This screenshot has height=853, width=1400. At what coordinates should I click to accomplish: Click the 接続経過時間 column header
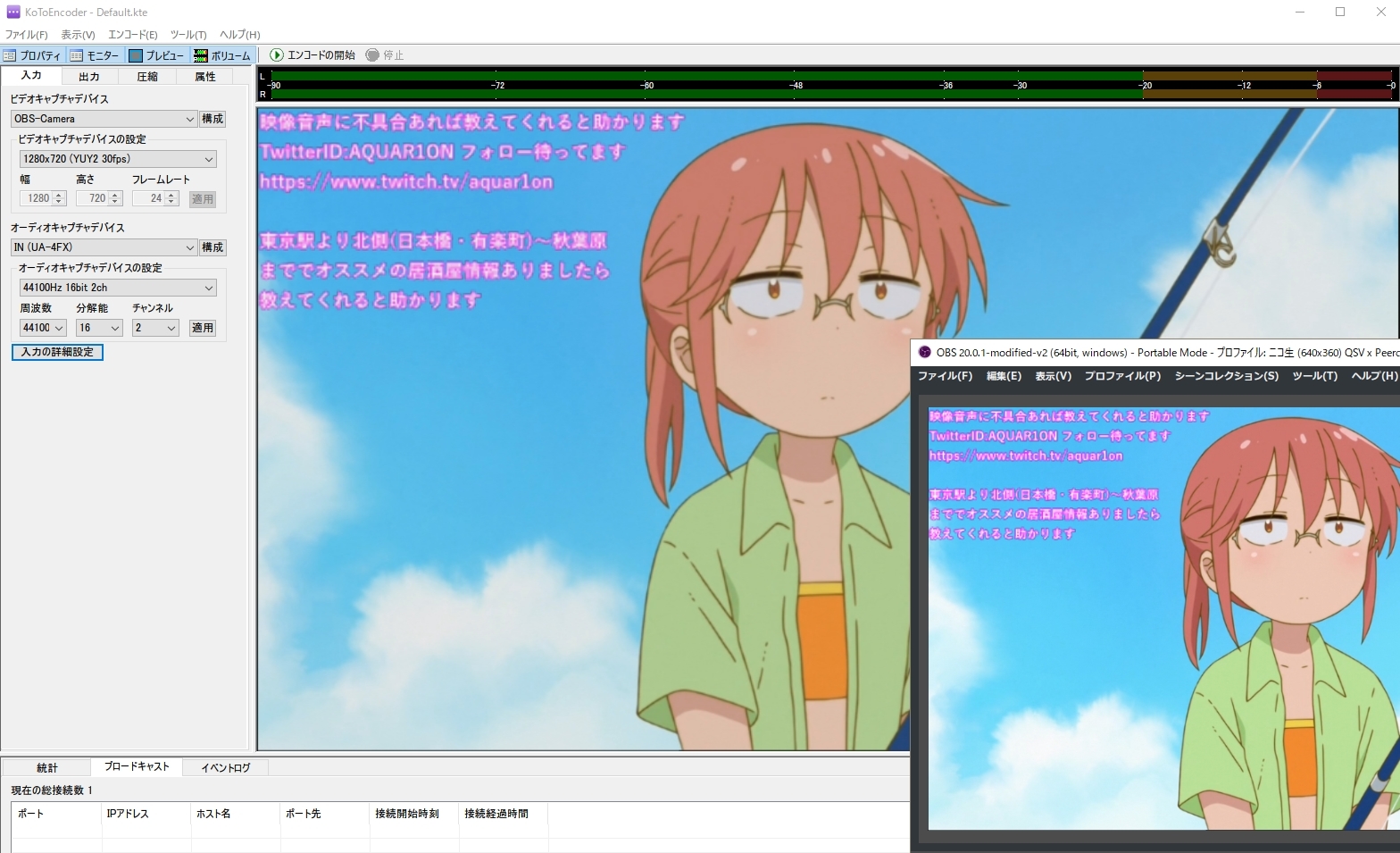pyautogui.click(x=504, y=814)
